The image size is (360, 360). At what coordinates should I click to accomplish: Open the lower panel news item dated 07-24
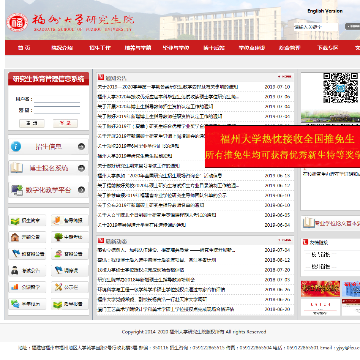pos(167,250)
